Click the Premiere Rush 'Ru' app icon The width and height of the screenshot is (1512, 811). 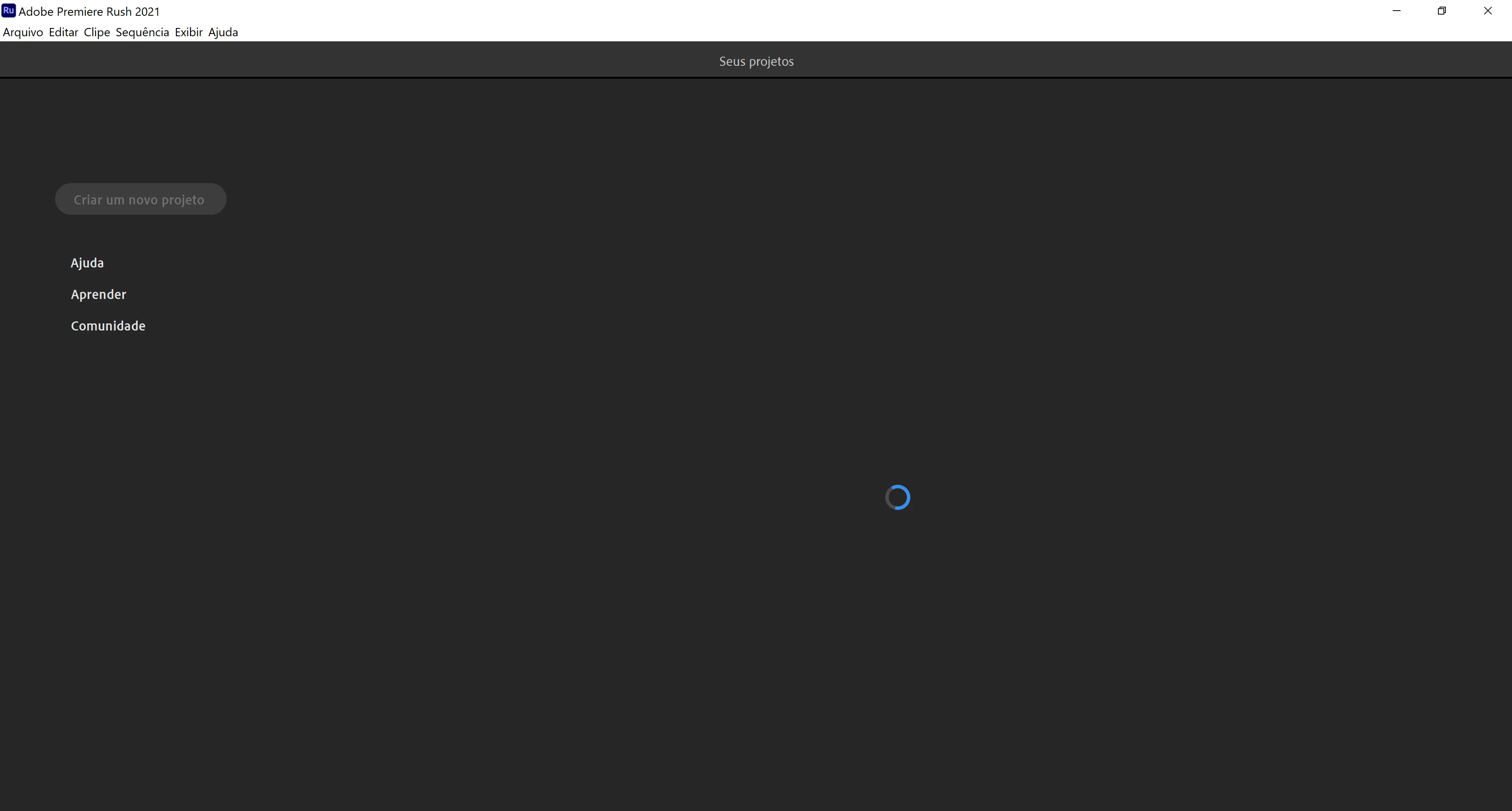pos(8,11)
